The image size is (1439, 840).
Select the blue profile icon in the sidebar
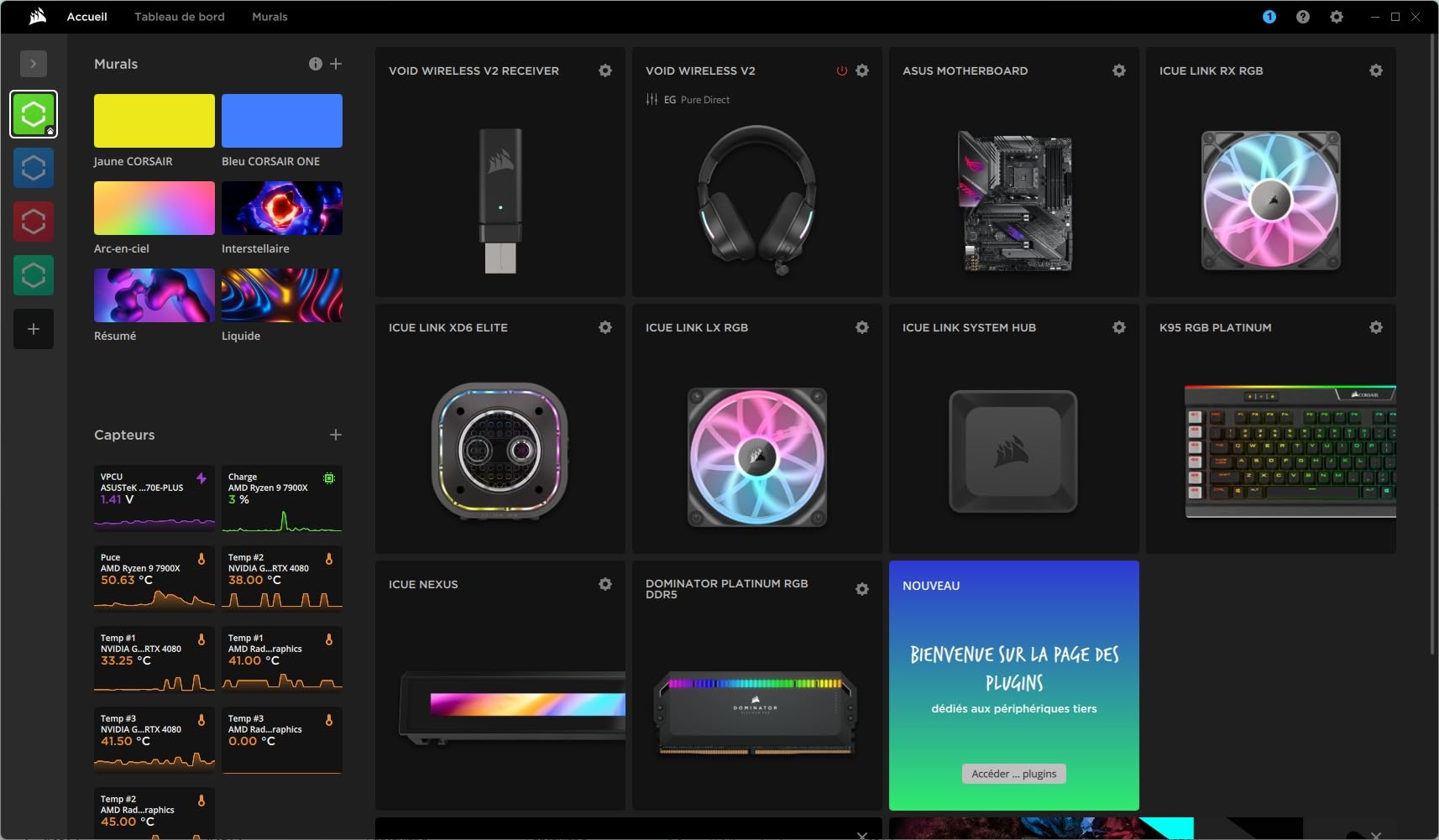(34, 168)
